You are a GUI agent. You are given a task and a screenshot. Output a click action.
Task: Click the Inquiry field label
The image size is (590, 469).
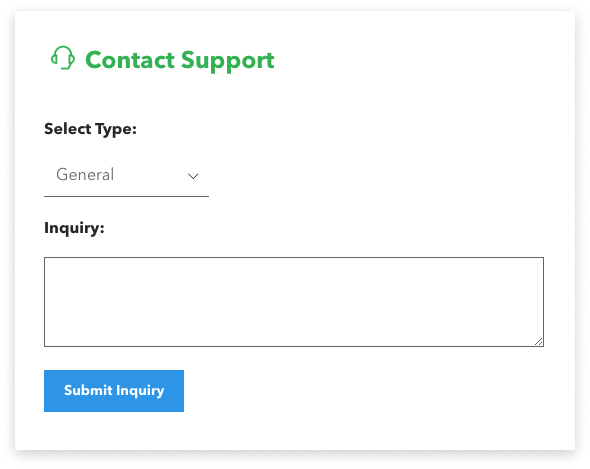pos(74,228)
